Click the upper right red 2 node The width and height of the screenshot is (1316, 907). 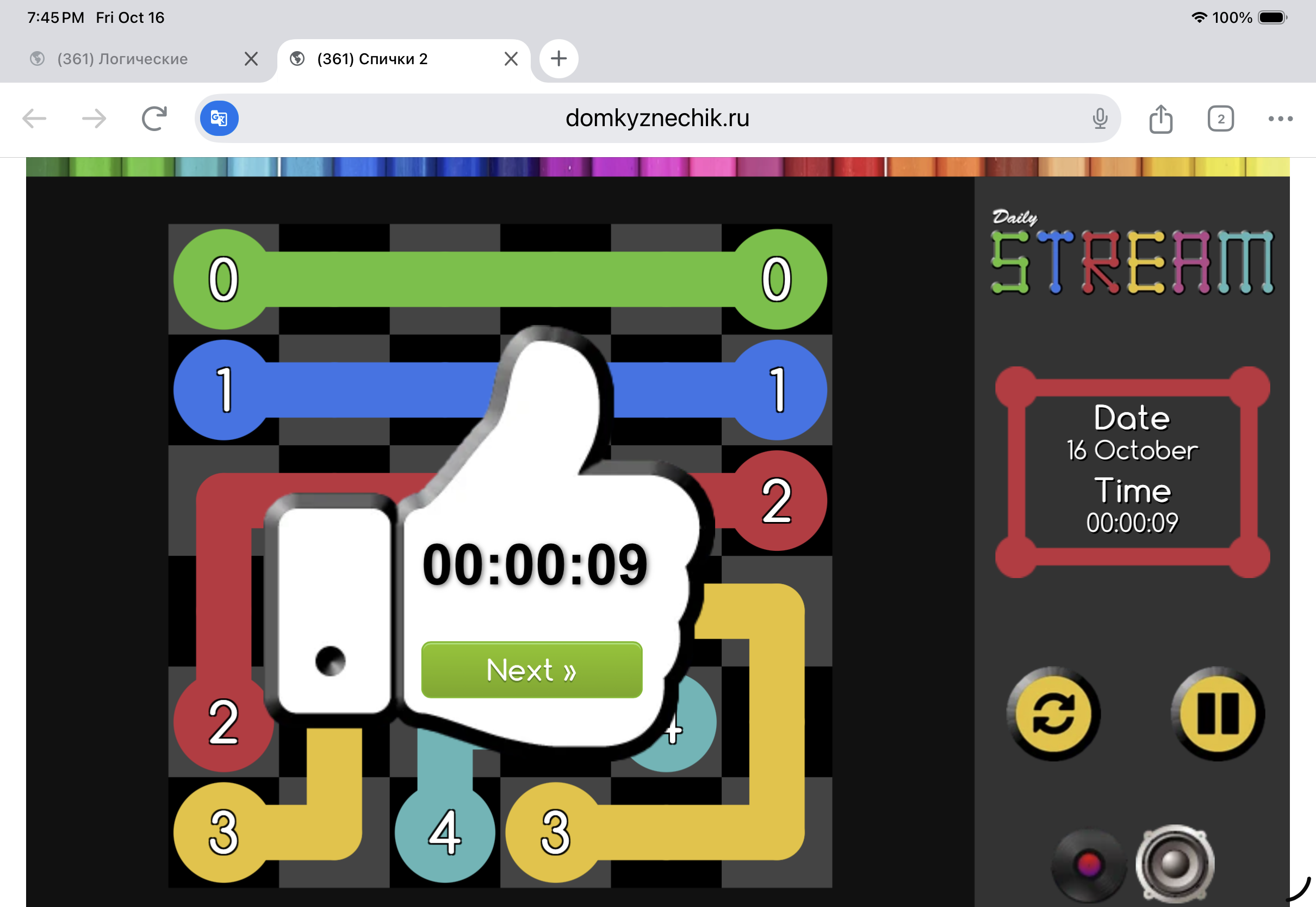point(777,500)
